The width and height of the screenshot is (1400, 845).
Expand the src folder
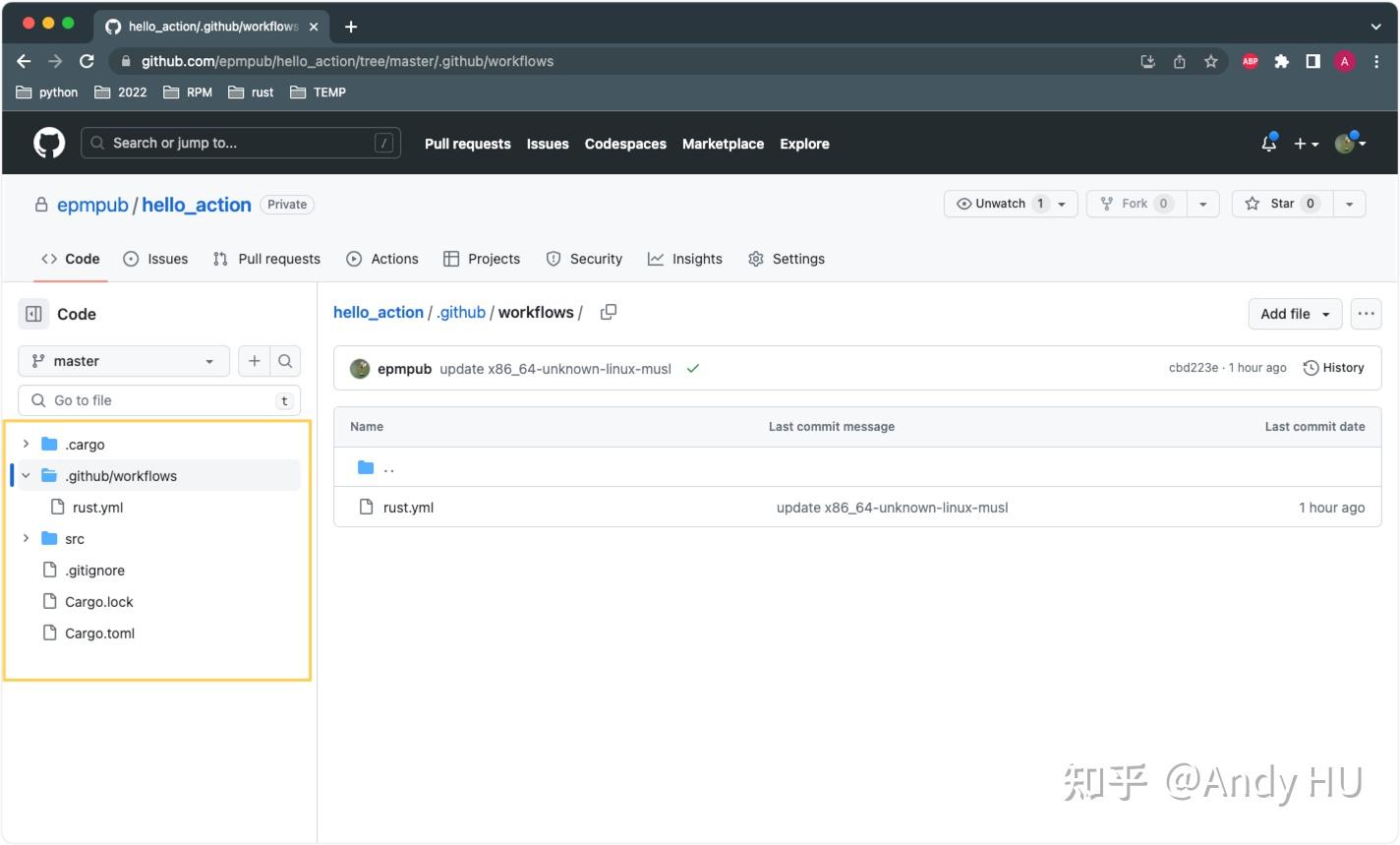tap(26, 538)
